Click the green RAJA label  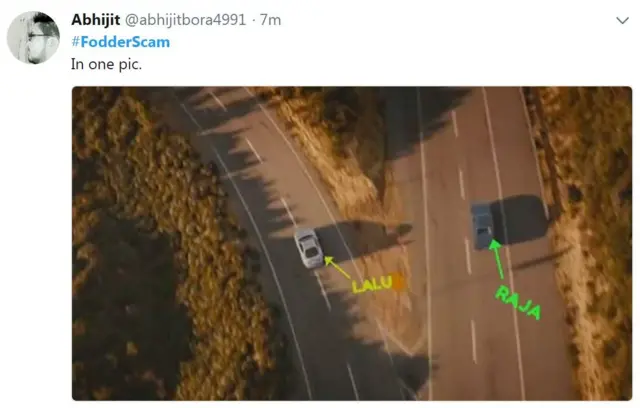[x=518, y=302]
